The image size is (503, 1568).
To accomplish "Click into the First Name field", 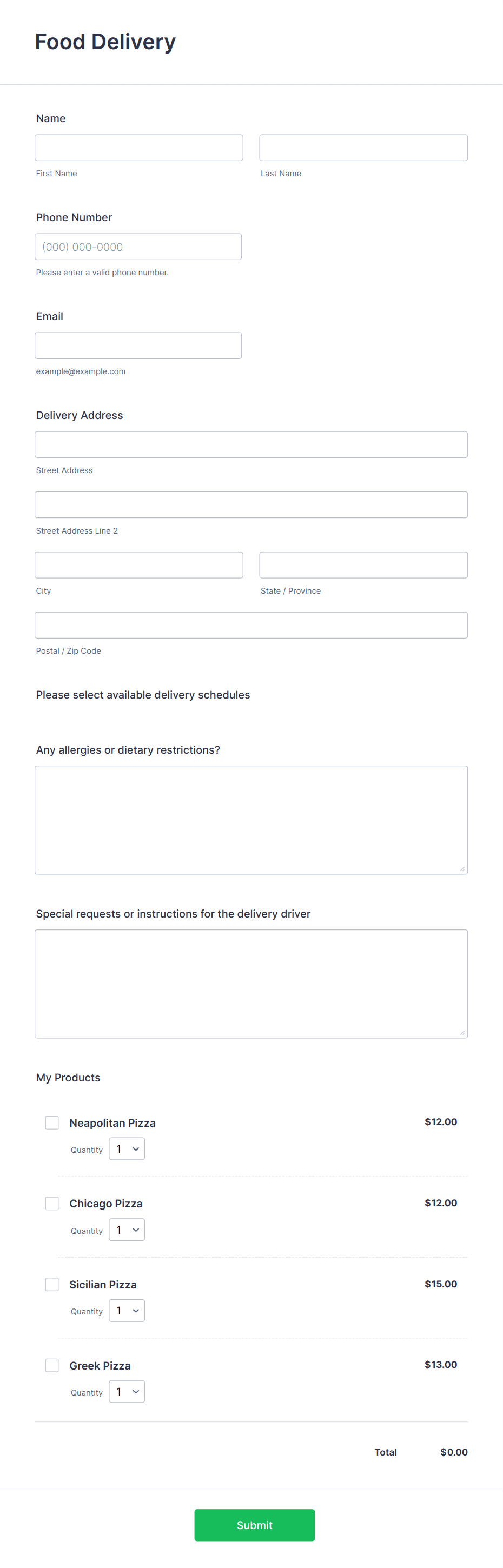I will tap(139, 147).
